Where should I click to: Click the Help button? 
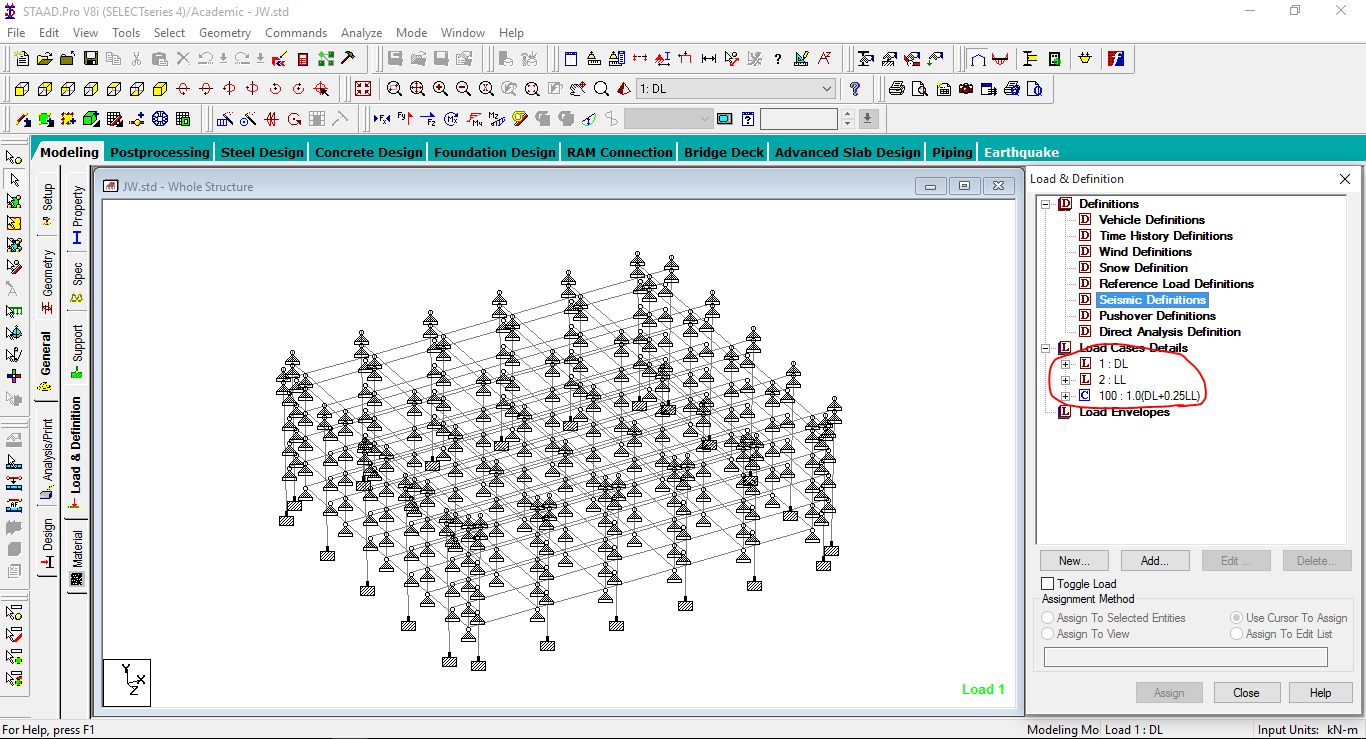click(1320, 692)
